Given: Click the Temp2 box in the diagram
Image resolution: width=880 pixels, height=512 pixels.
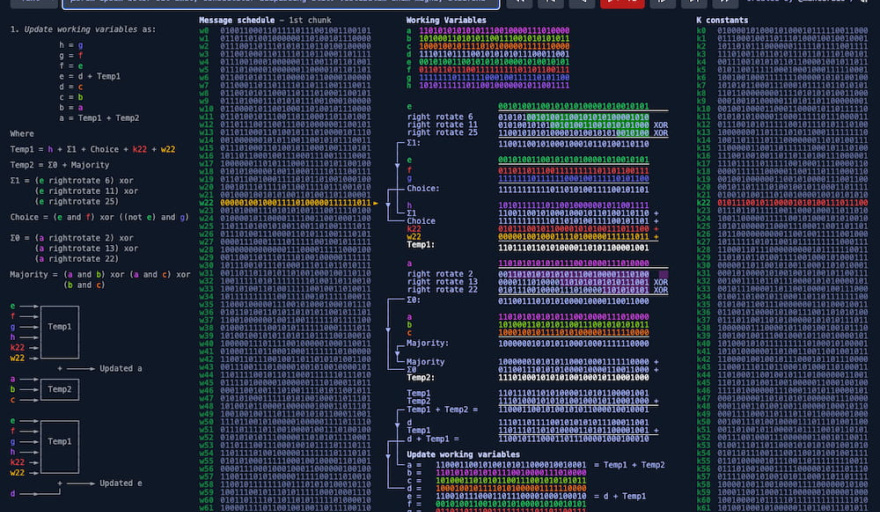Looking at the screenshot, I should click(60, 389).
